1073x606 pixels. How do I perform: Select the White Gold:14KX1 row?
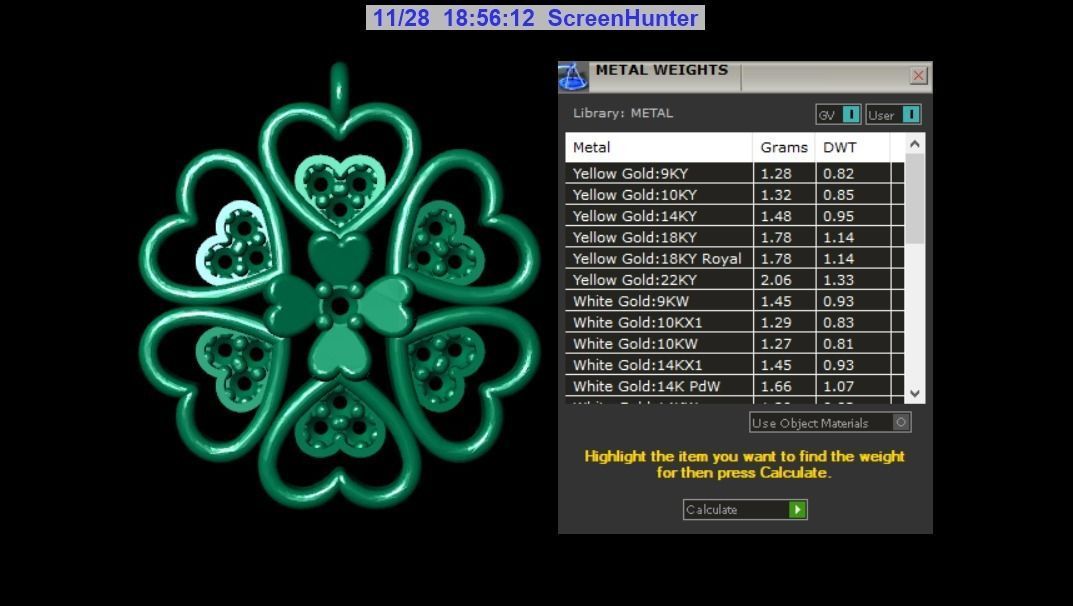[x=734, y=364]
